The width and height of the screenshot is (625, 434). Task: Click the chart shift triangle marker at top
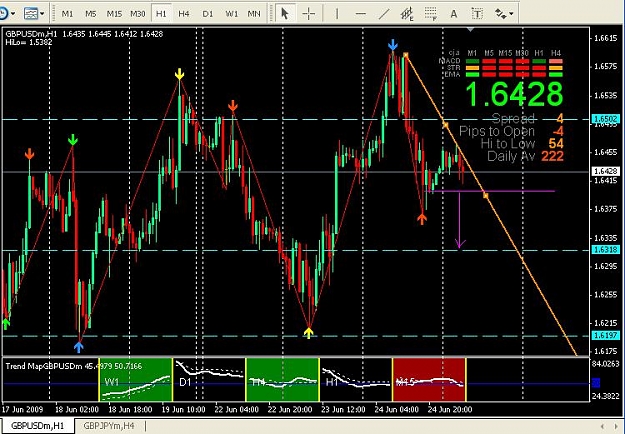tap(470, 29)
